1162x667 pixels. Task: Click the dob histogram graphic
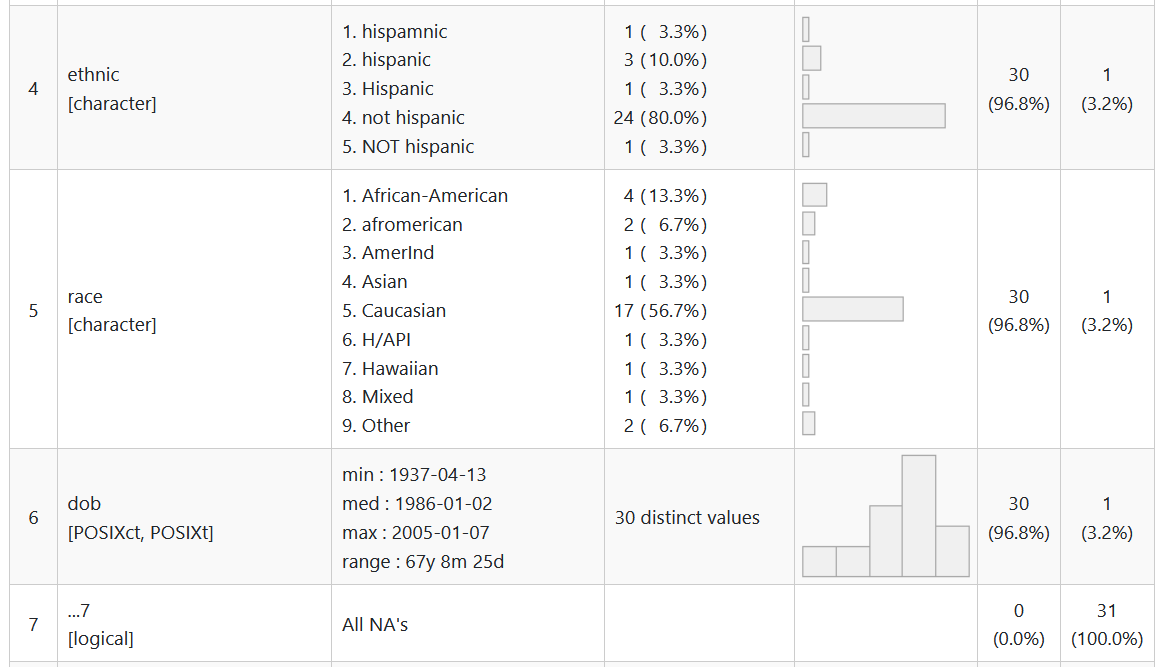pos(885,517)
